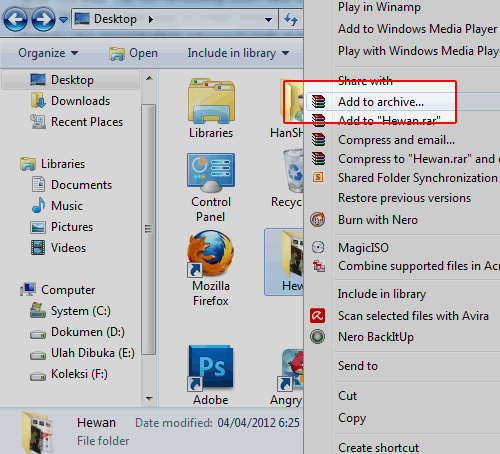Open the Videos library
Viewport: 500px width, 454px height.
coord(58,248)
